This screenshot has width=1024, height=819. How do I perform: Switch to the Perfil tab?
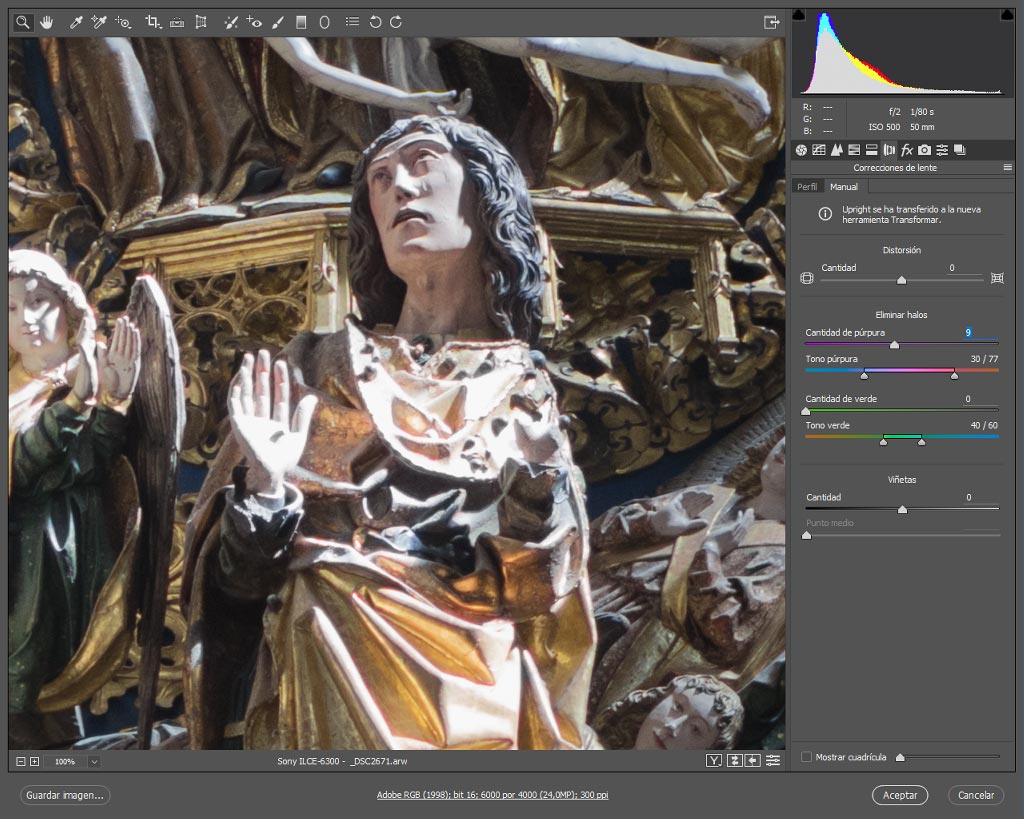click(x=807, y=187)
